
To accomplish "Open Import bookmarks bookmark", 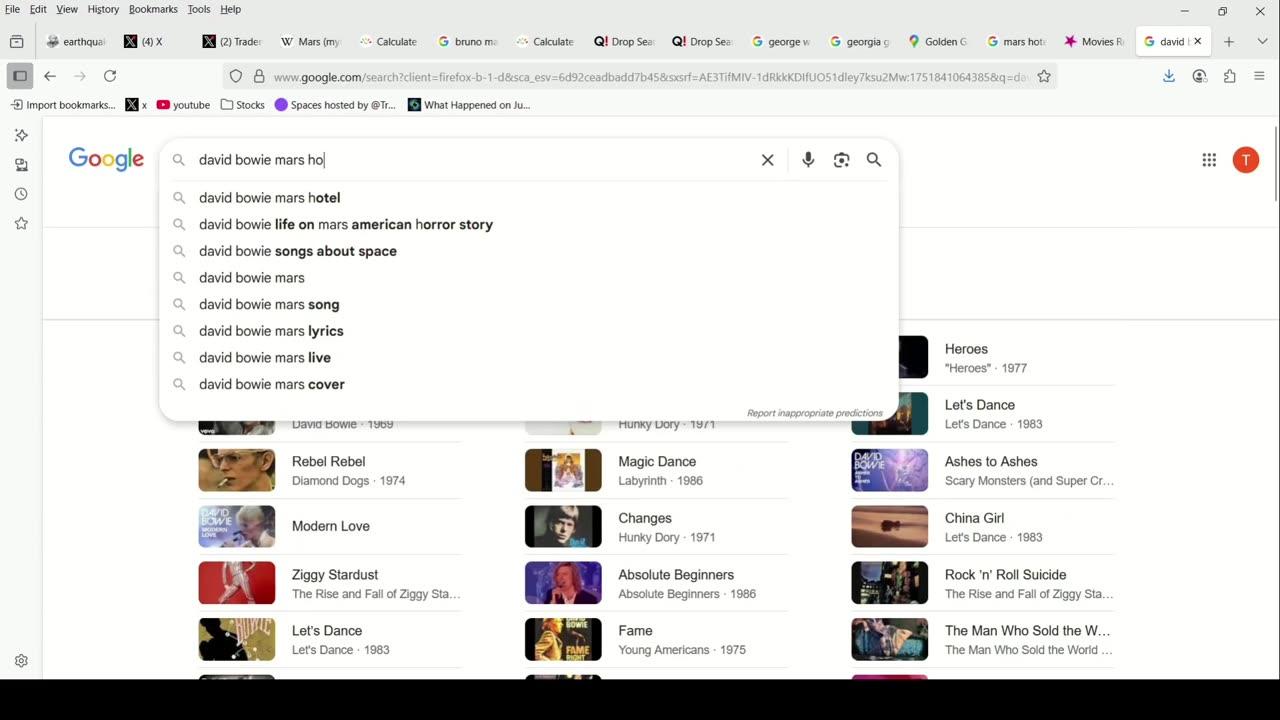I will (63, 105).
